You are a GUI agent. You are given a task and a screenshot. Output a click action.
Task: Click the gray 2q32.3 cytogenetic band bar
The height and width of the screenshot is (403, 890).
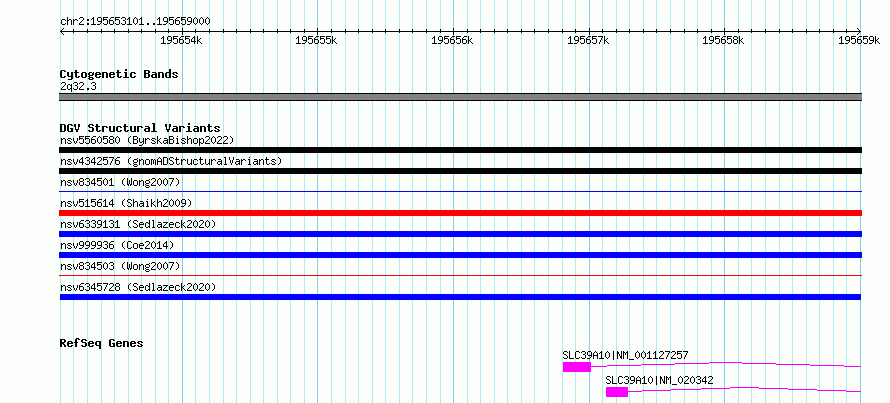tap(460, 97)
